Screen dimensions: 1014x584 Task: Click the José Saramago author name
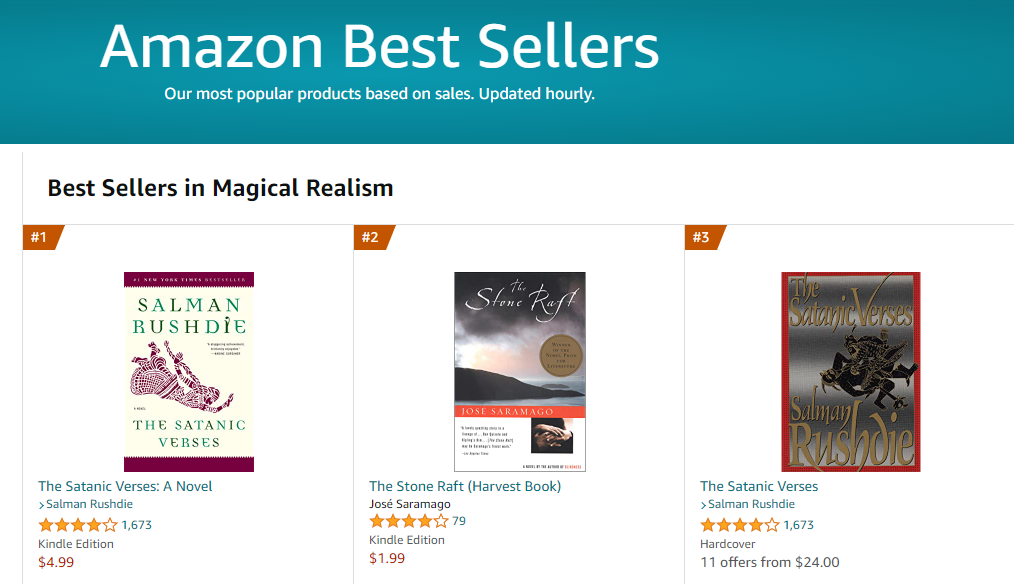[410, 504]
